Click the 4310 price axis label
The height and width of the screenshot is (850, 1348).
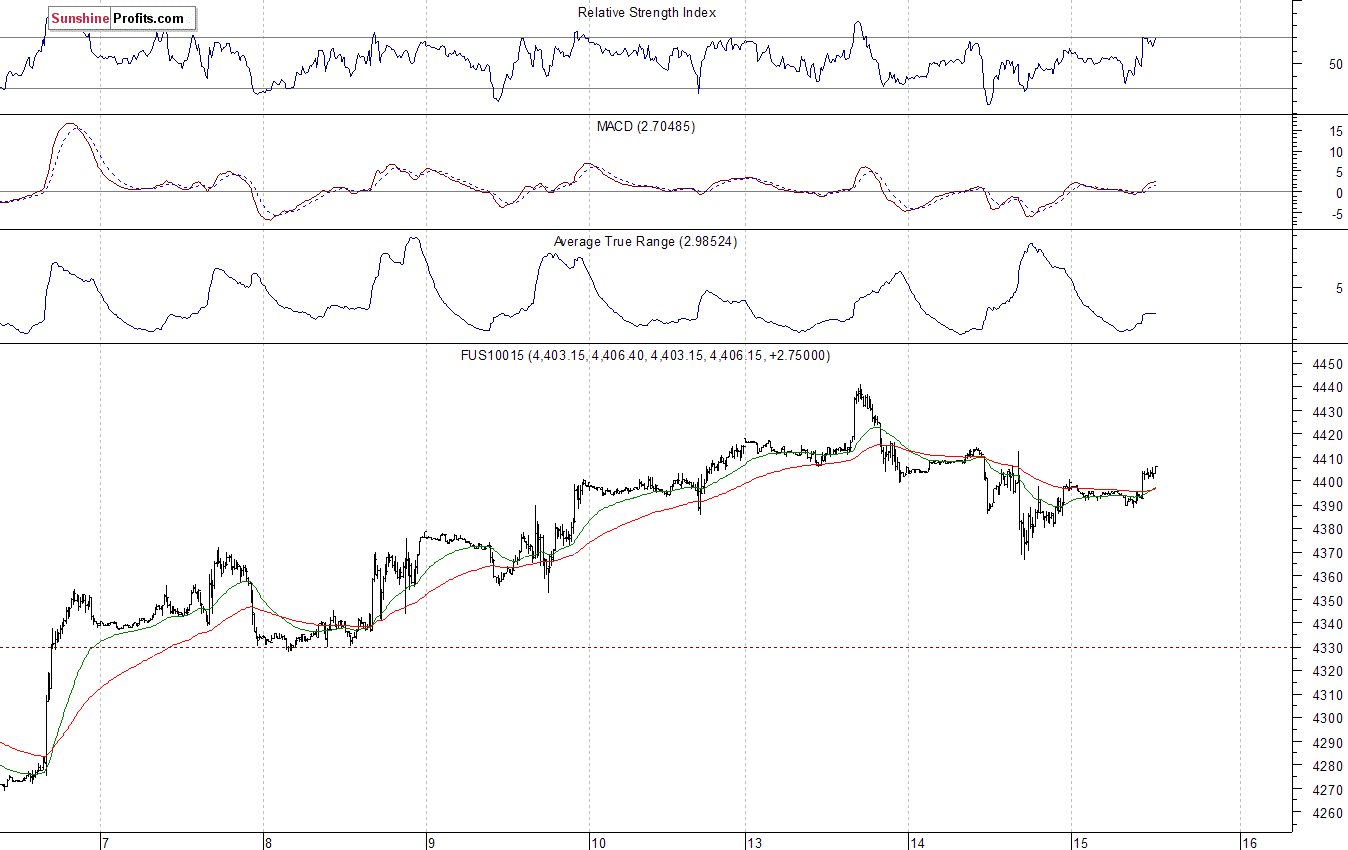coord(1329,695)
